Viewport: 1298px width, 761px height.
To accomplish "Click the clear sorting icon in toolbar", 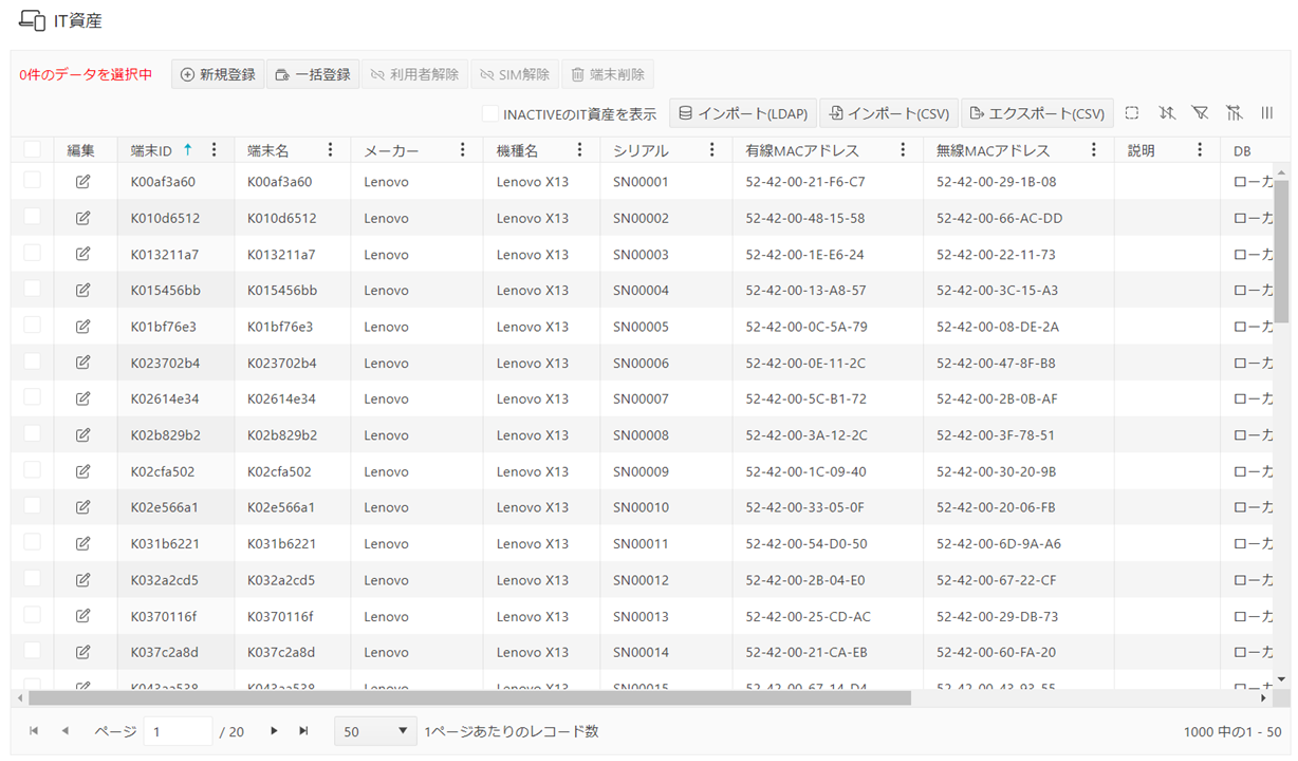I will coord(1166,113).
